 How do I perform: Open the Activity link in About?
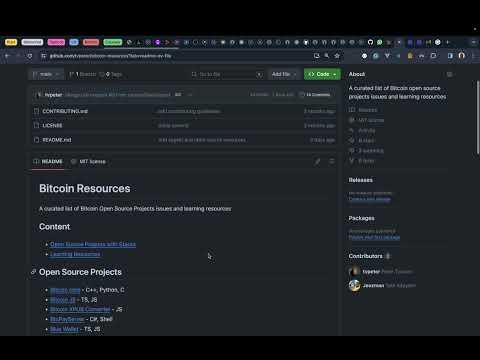coord(362,130)
